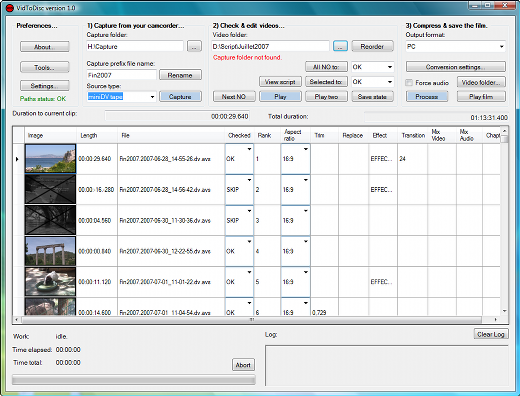520x396 pixels.
Task: Click the View script button
Action: pyautogui.click(x=280, y=82)
